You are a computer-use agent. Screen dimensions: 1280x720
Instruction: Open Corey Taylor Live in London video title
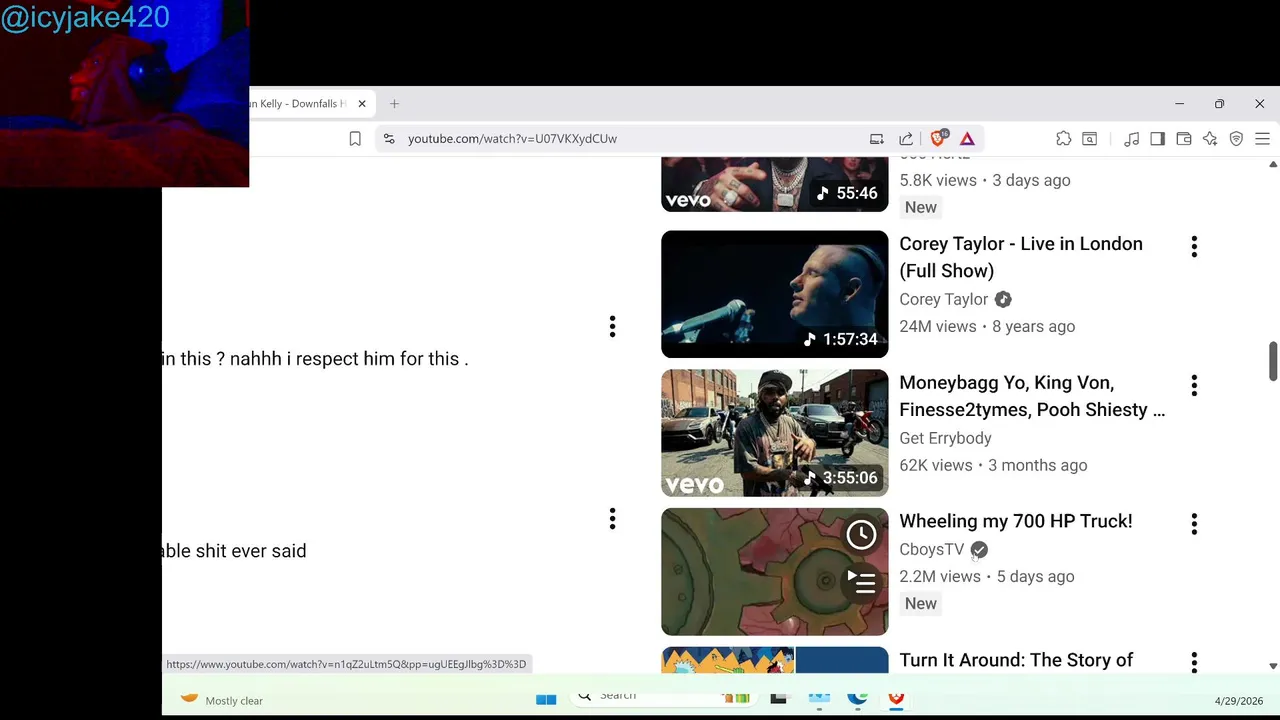[x=1021, y=257]
